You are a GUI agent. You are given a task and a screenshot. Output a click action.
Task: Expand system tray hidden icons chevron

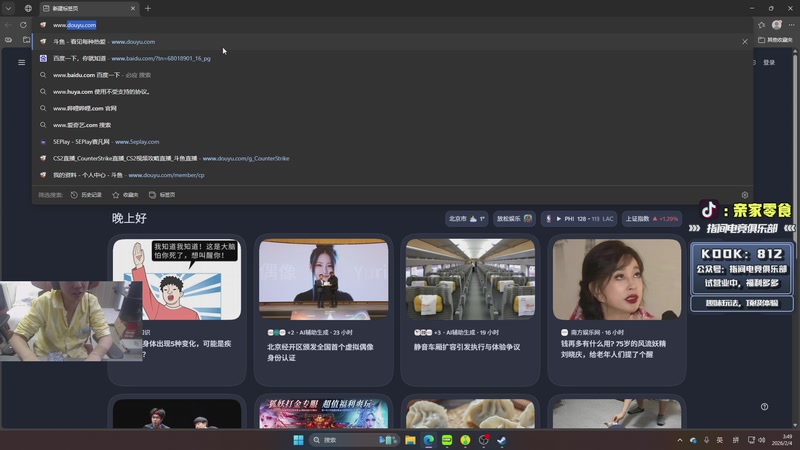click(680, 440)
